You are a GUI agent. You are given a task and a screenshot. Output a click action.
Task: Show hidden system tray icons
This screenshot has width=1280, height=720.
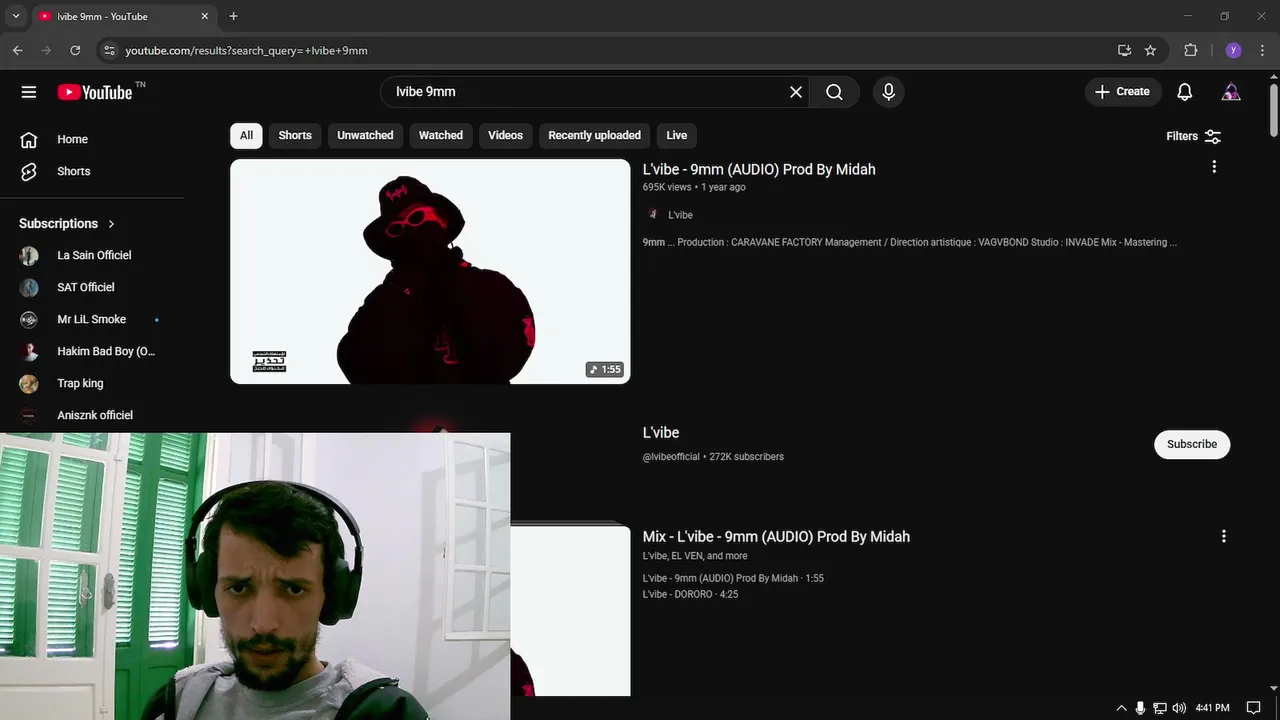click(1121, 708)
